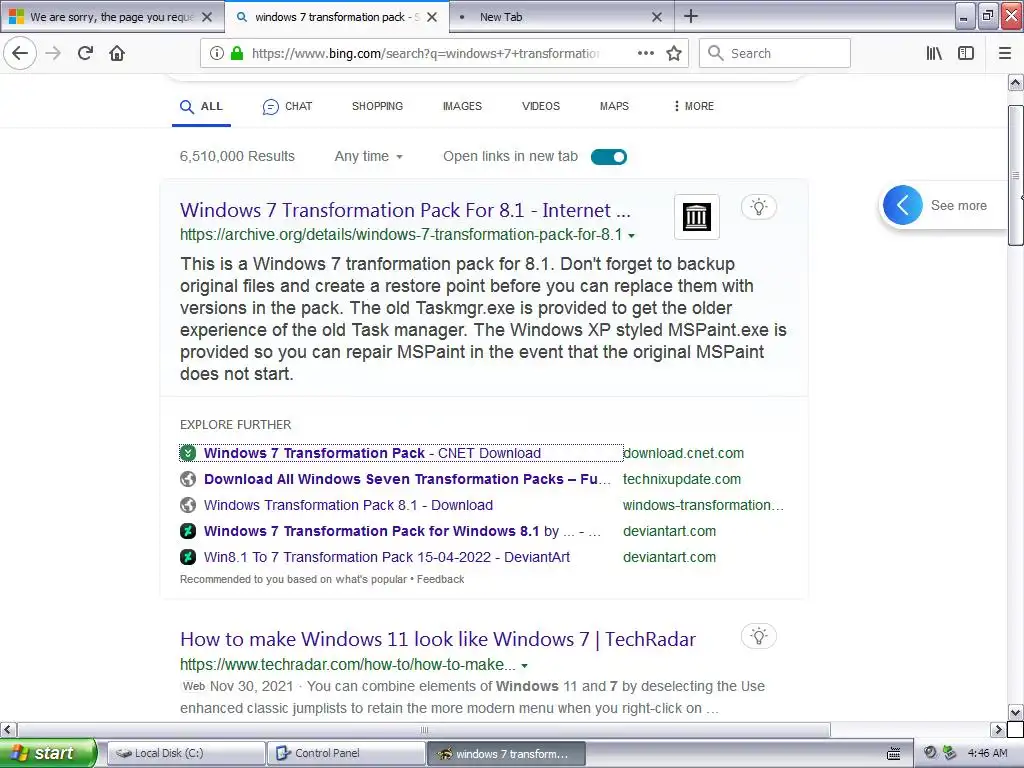This screenshot has width=1024, height=768.
Task: Click DeviantArt icon beside Win8.1 To 7 link
Action: click(x=187, y=557)
